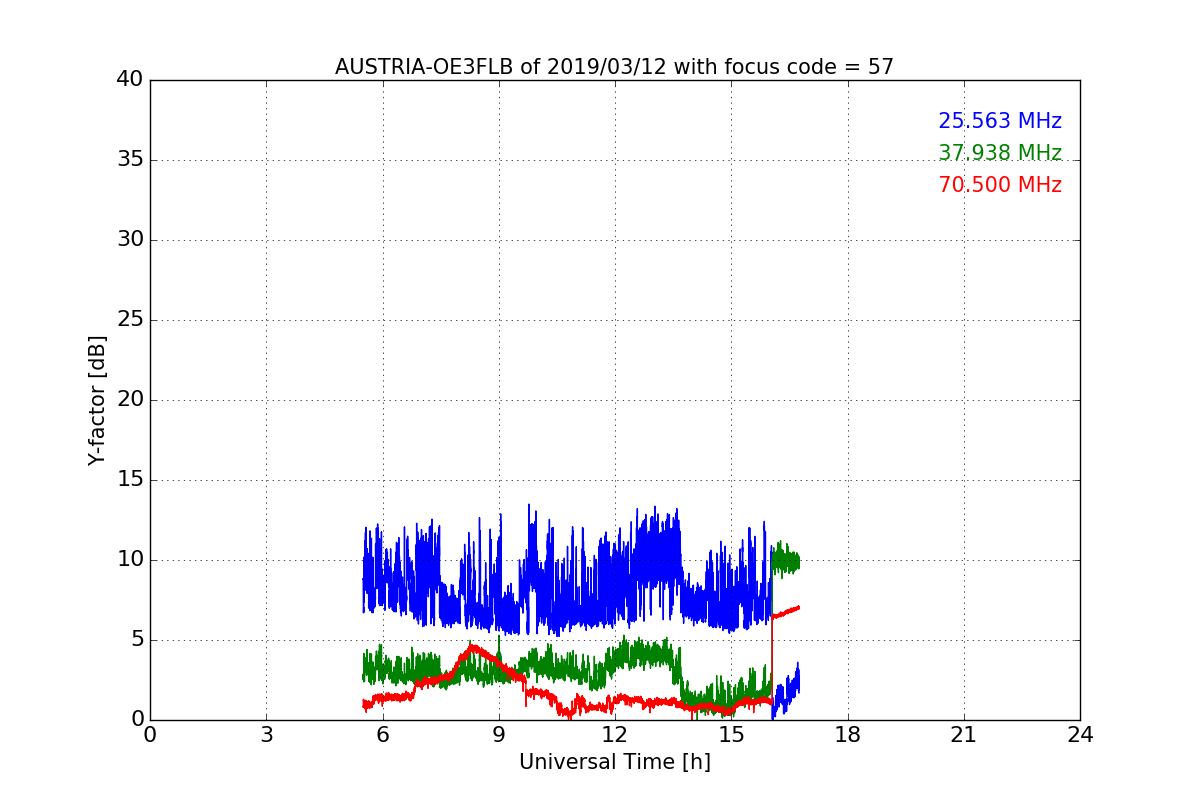Click the x-axis tick label '24'

point(1080,735)
